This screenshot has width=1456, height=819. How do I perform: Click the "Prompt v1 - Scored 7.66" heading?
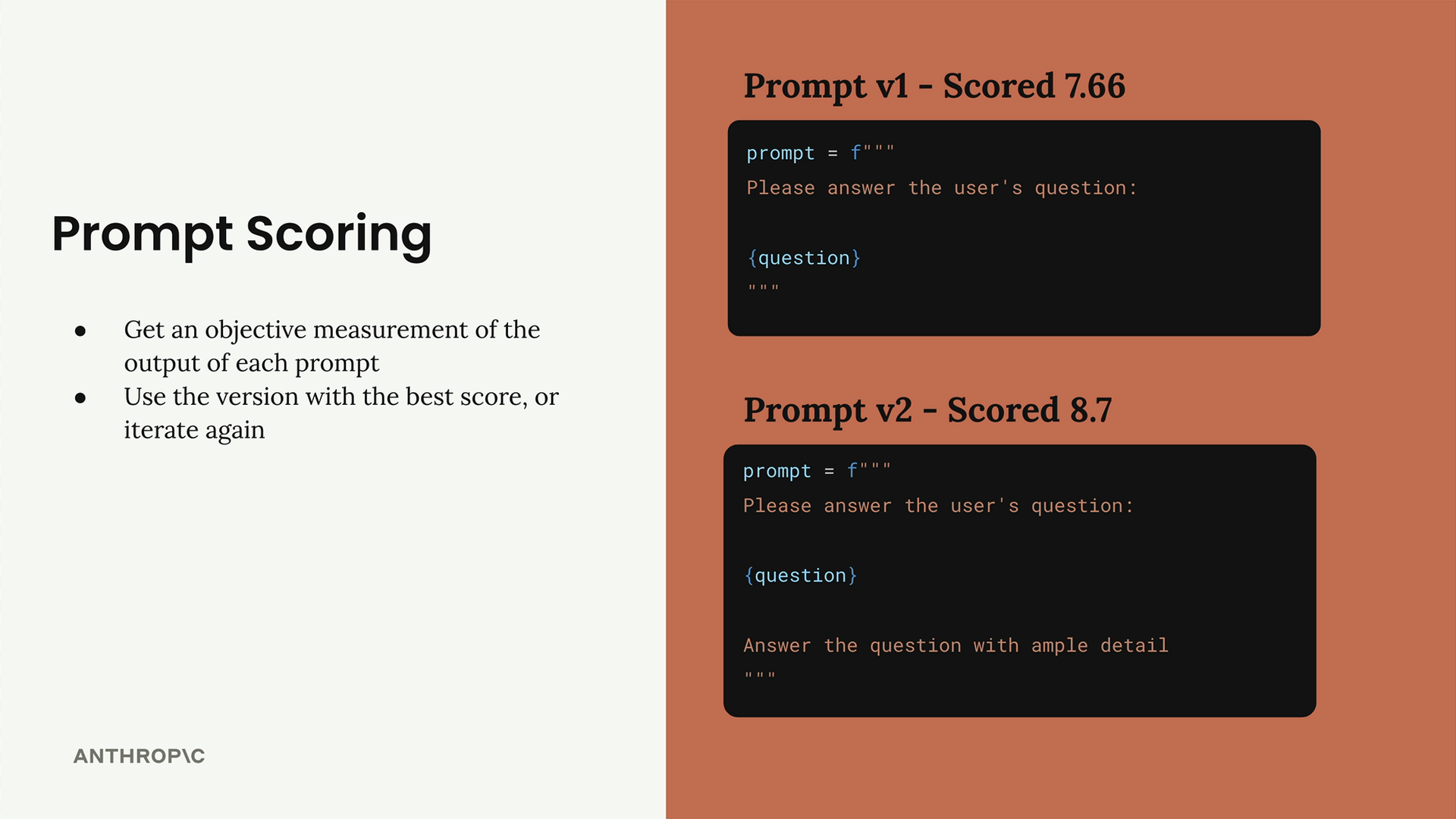click(934, 86)
